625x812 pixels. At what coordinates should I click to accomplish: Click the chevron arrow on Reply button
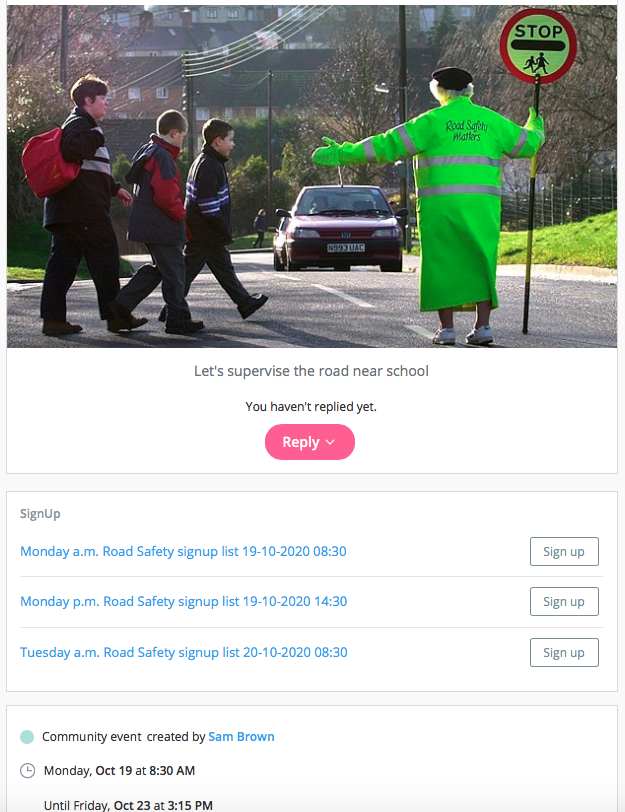point(330,442)
